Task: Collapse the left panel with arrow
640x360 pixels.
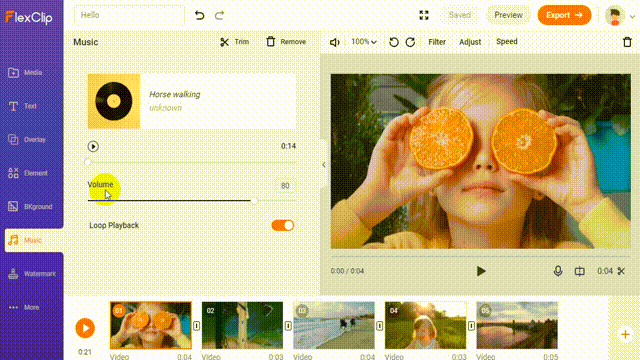Action: click(324, 164)
